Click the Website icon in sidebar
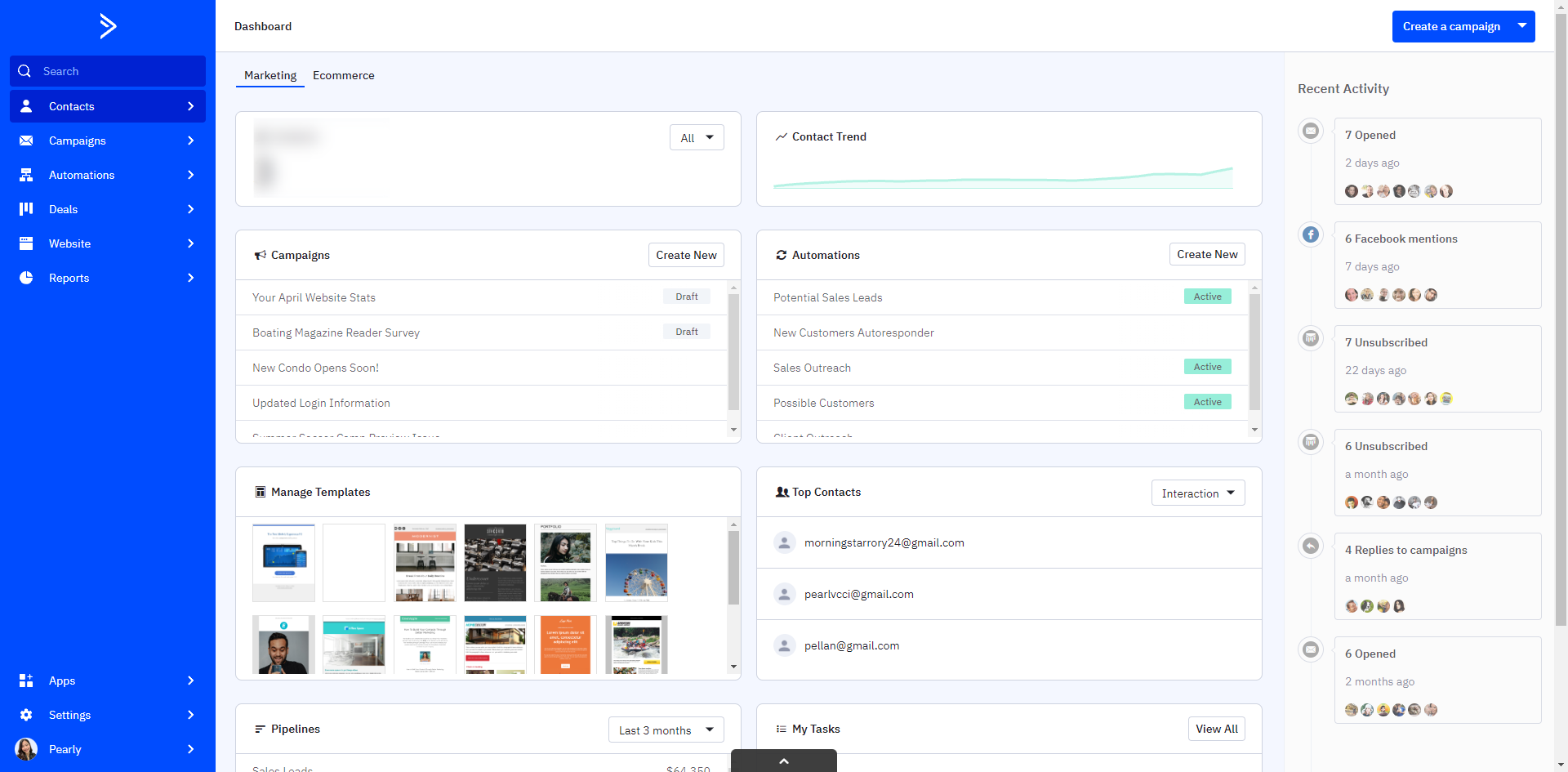The image size is (1568, 772). point(26,243)
